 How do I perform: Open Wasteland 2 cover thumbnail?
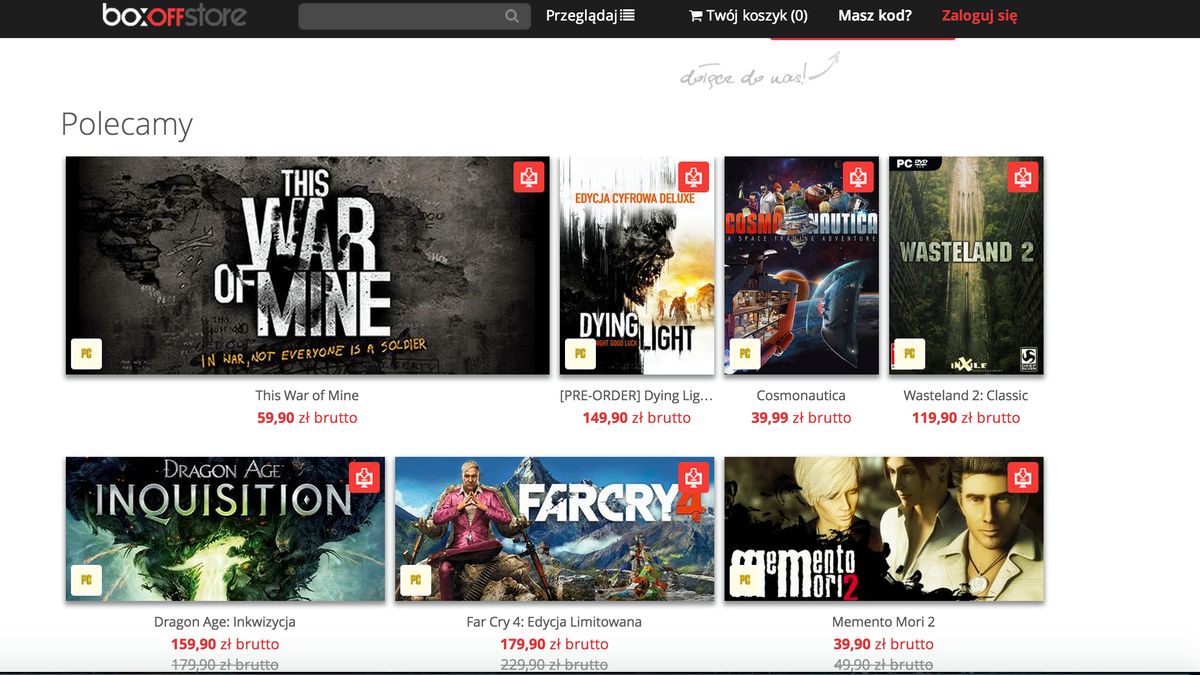click(966, 265)
